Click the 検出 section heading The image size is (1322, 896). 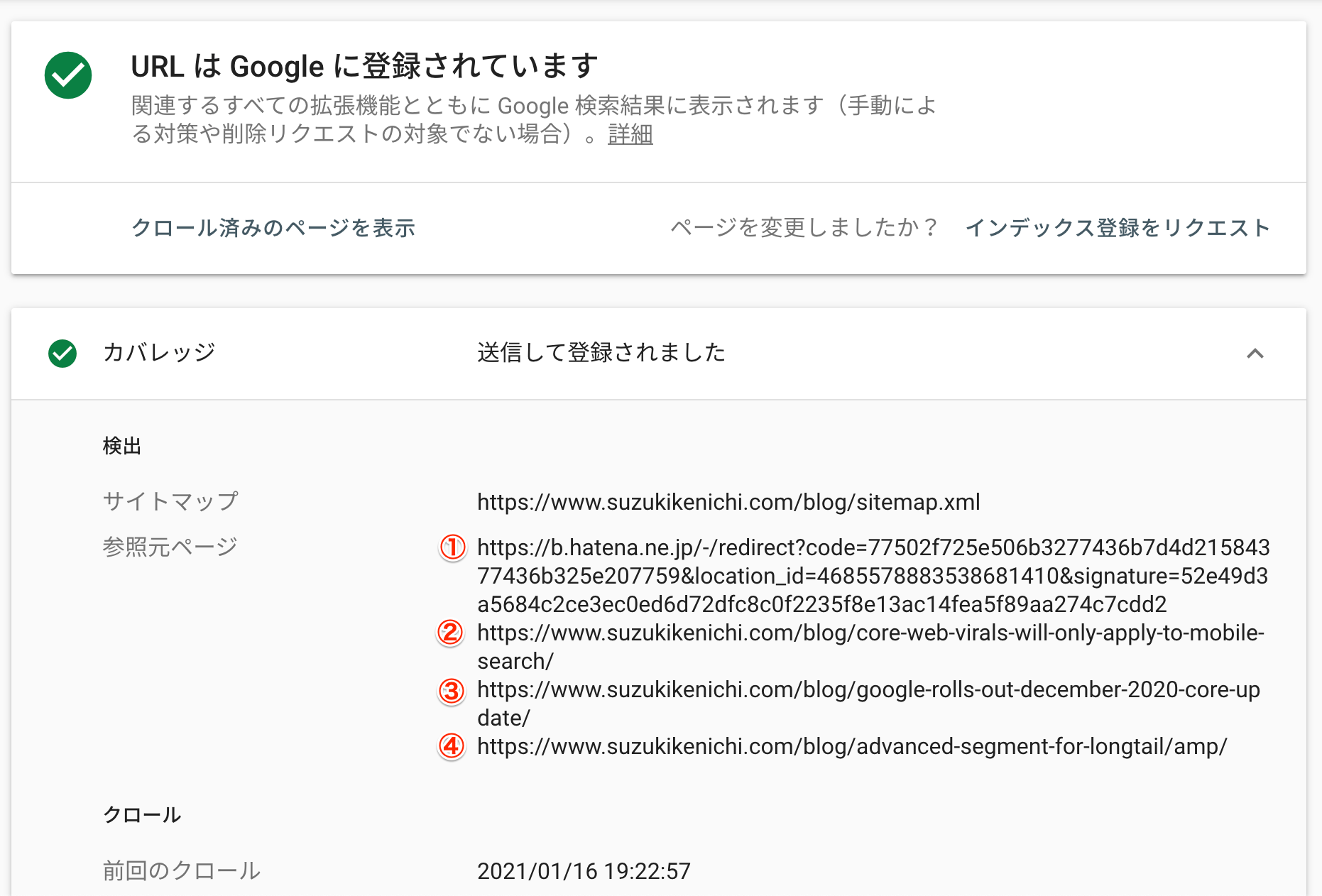pos(122,446)
